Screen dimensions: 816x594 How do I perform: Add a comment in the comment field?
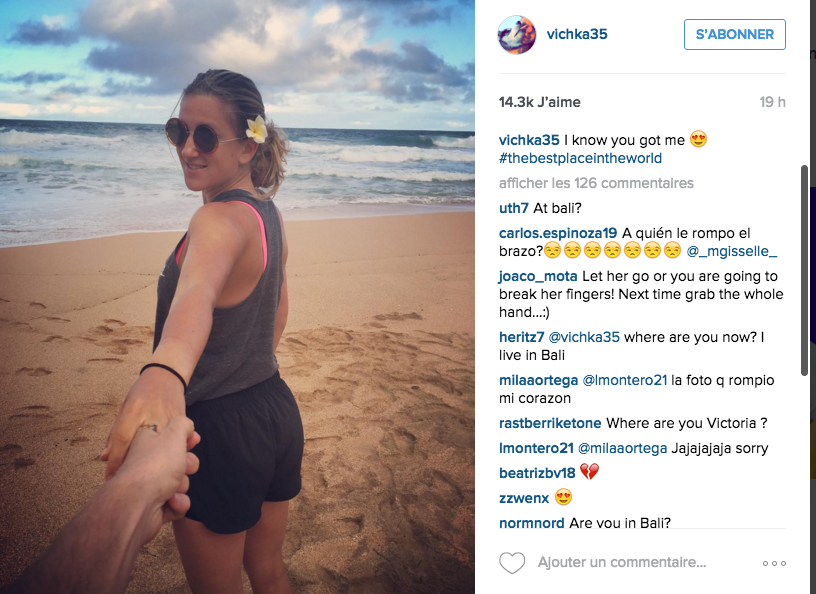point(622,562)
